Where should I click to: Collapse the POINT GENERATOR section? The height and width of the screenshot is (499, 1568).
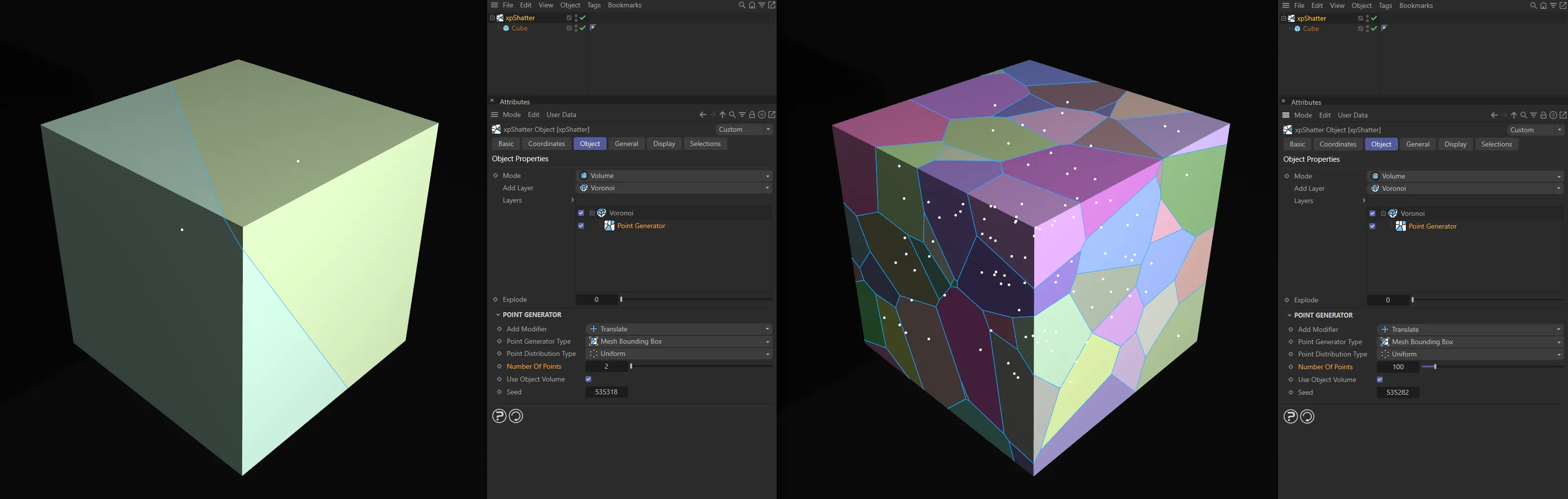pyautogui.click(x=498, y=315)
